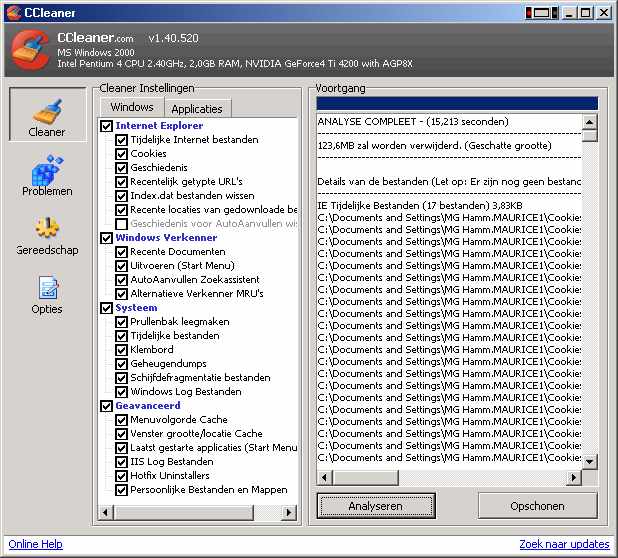This screenshot has height=558, width=618.
Task: Click the Opschonen button
Action: click(538, 506)
